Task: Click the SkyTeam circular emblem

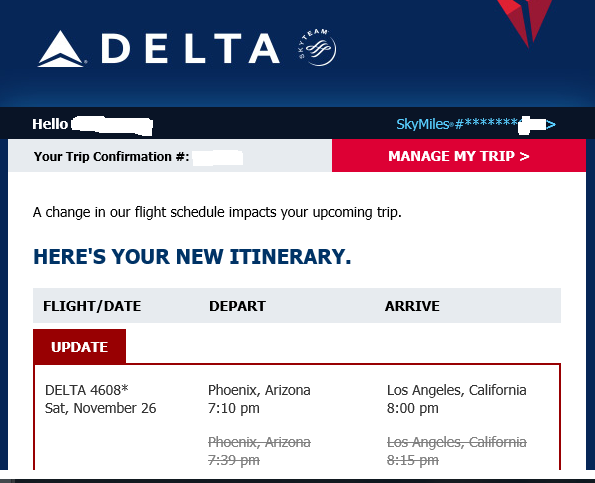Action: pos(317,47)
